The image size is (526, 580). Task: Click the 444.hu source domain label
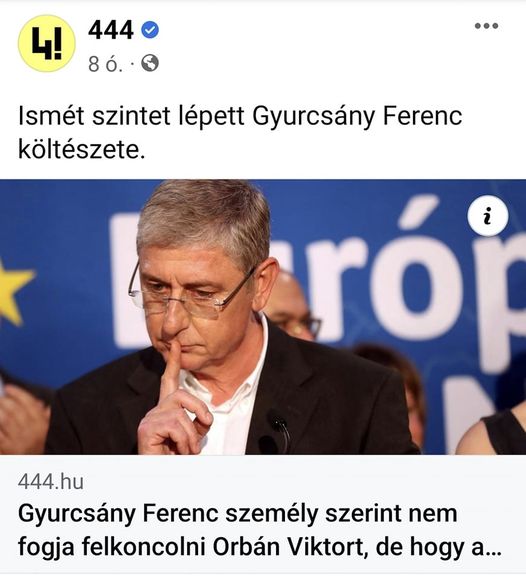coord(51,482)
